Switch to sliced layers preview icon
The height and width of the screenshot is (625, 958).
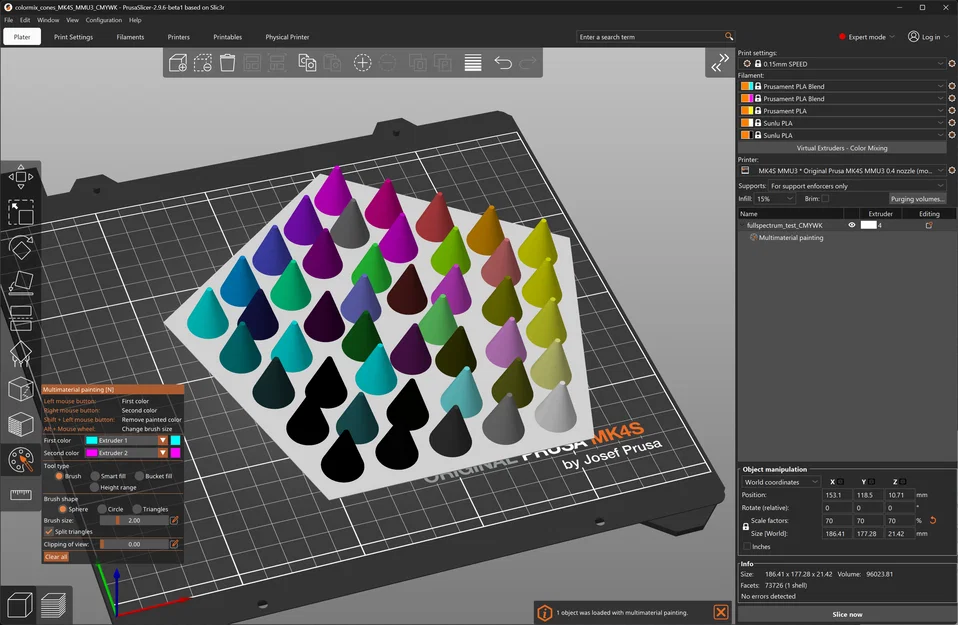(x=54, y=605)
